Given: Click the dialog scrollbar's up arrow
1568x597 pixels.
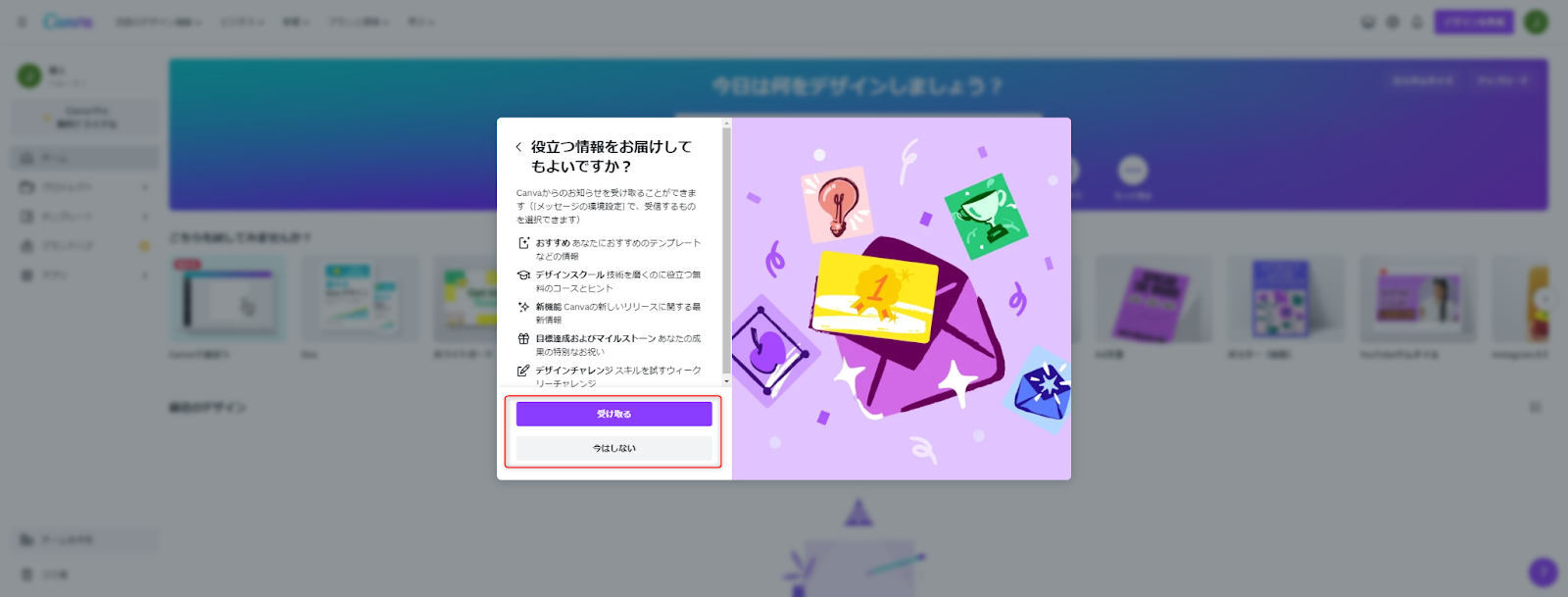Looking at the screenshot, I should [x=726, y=124].
